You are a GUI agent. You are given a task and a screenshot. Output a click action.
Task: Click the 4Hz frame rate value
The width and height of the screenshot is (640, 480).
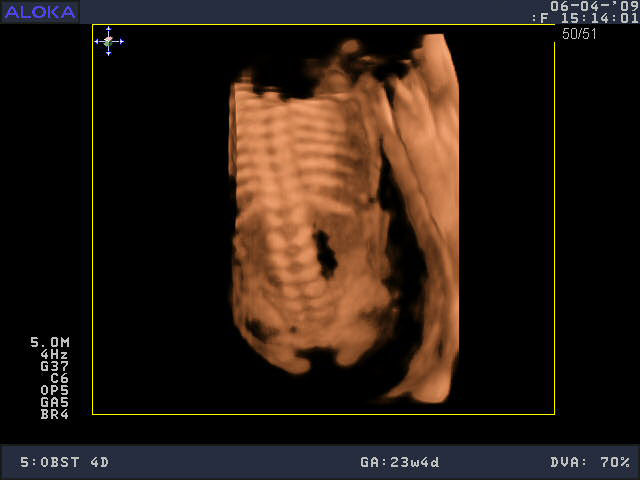click(54, 354)
